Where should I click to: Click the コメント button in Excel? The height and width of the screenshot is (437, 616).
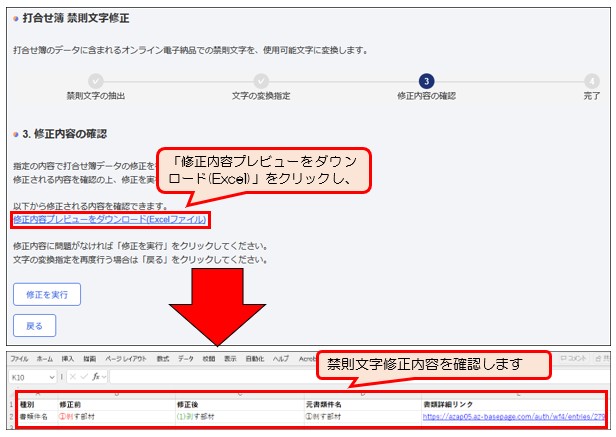573,358
